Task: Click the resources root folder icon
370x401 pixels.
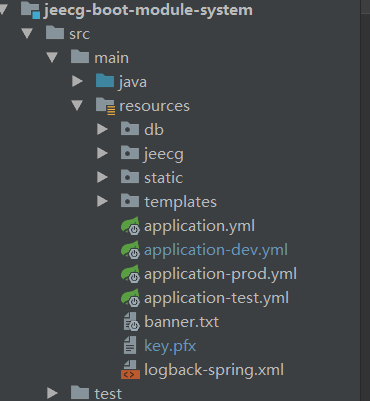Action: pyautogui.click(x=105, y=106)
